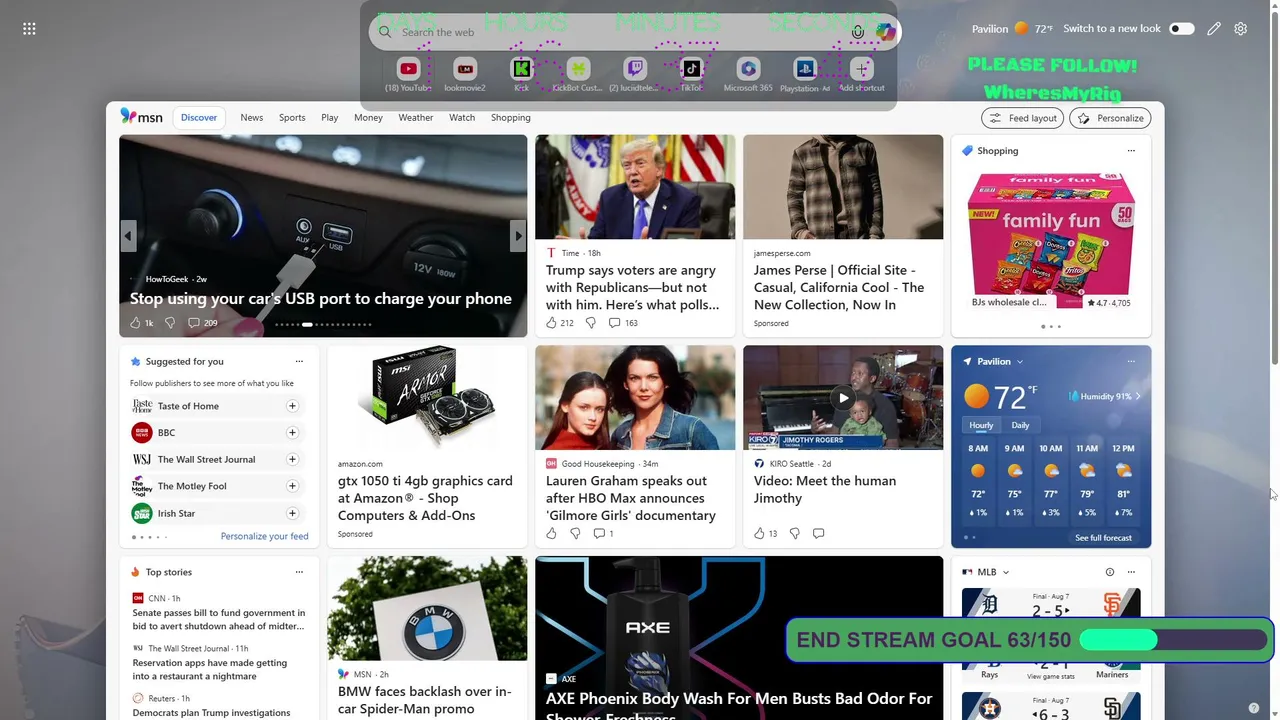Open the Twitch shortcut

[634, 69]
